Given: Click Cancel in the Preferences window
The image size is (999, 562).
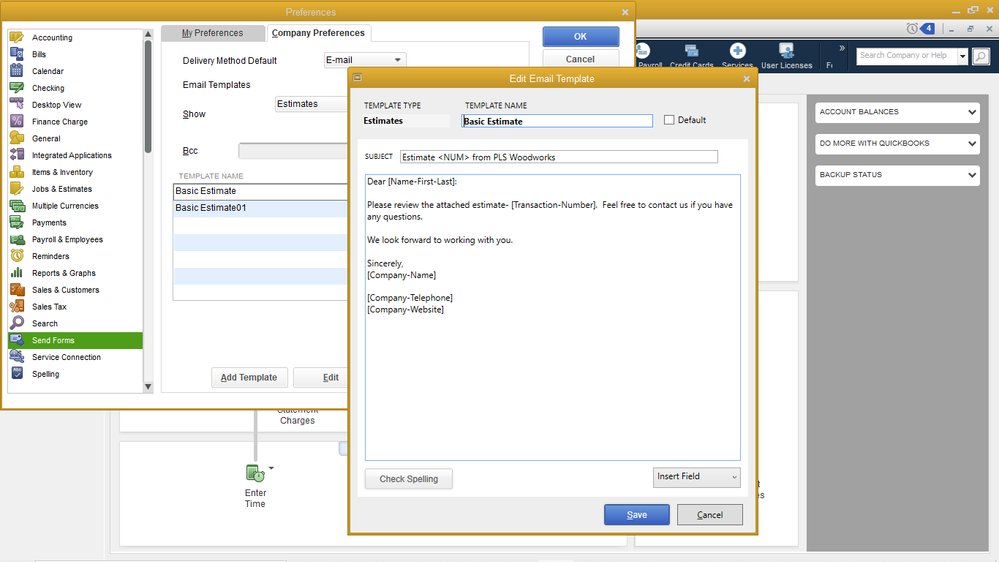Looking at the screenshot, I should tap(580, 59).
